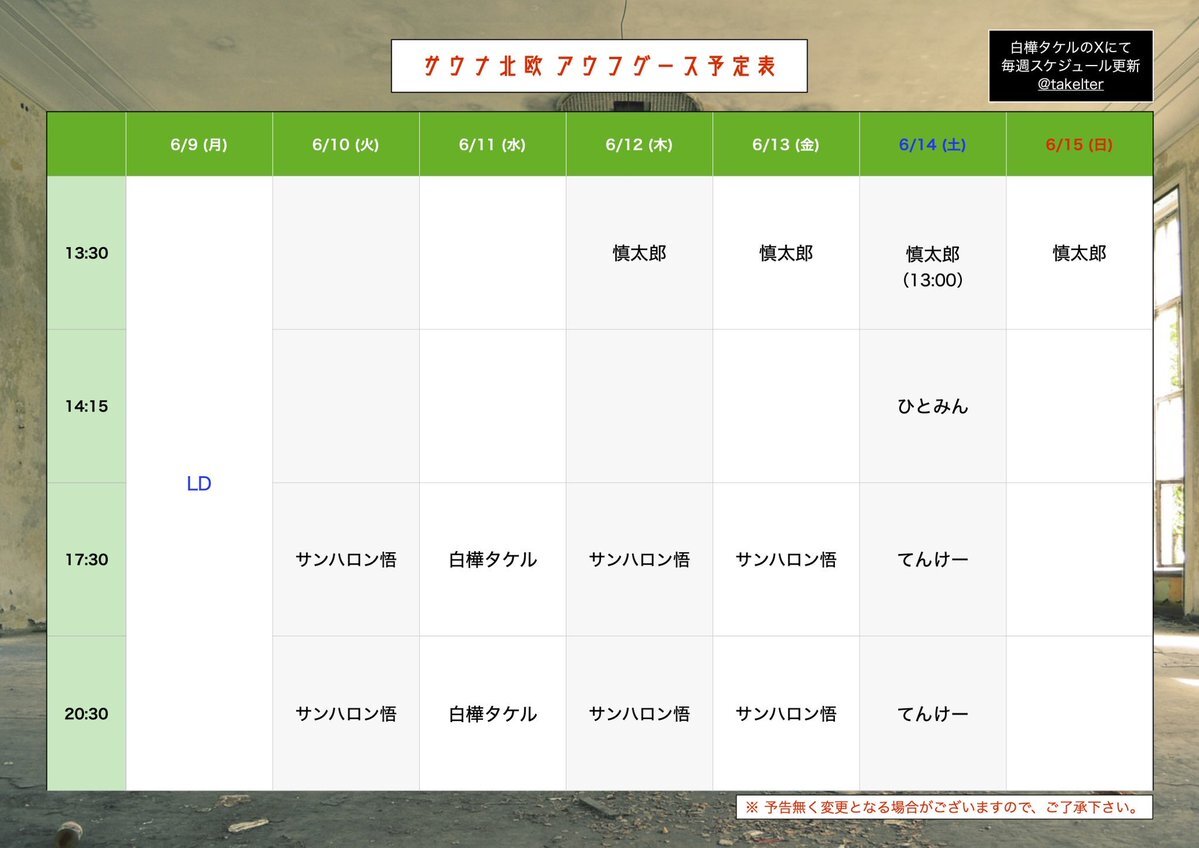Select the 6/11 (水) column header
Viewport: 1199px width, 848px height.
point(492,145)
